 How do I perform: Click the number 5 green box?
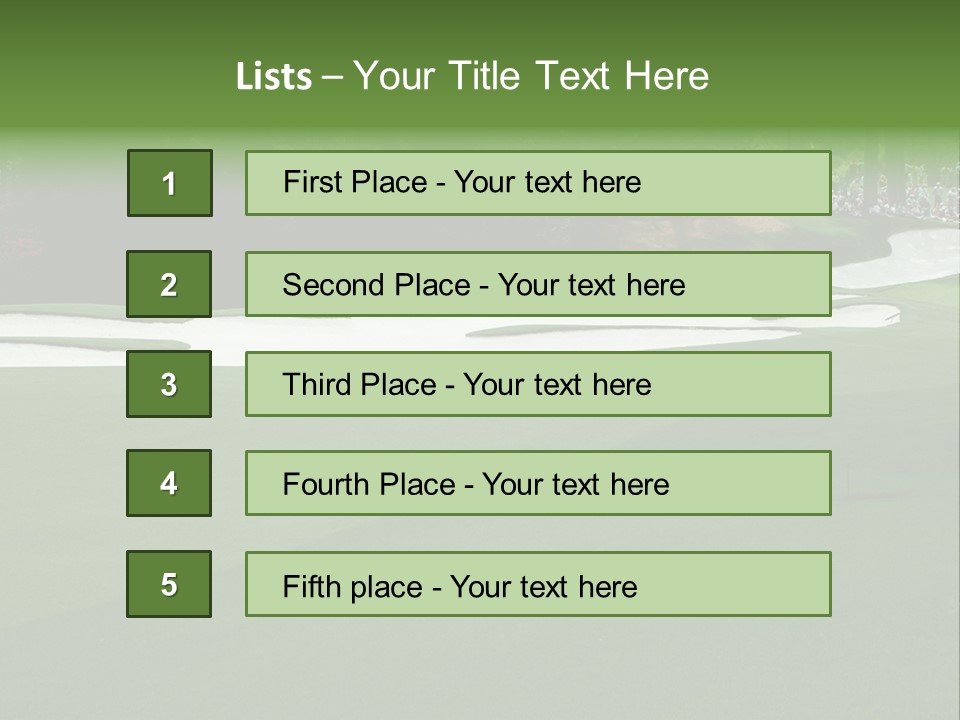pos(169,584)
